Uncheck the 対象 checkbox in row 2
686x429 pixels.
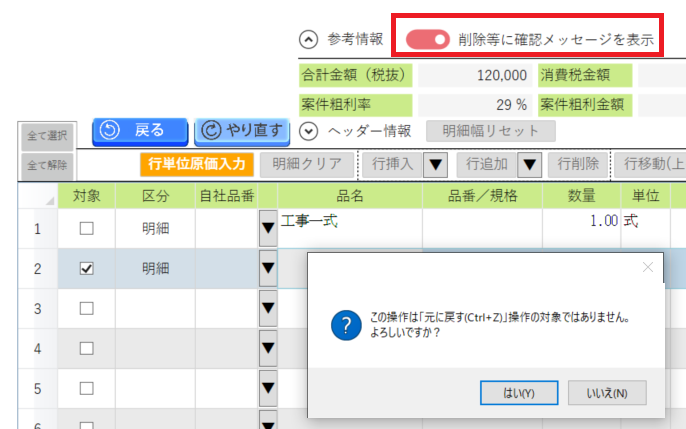86,268
